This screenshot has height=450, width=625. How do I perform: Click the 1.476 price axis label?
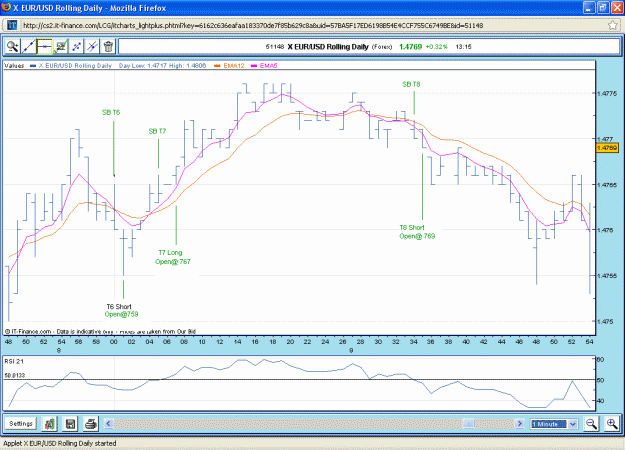[605, 230]
